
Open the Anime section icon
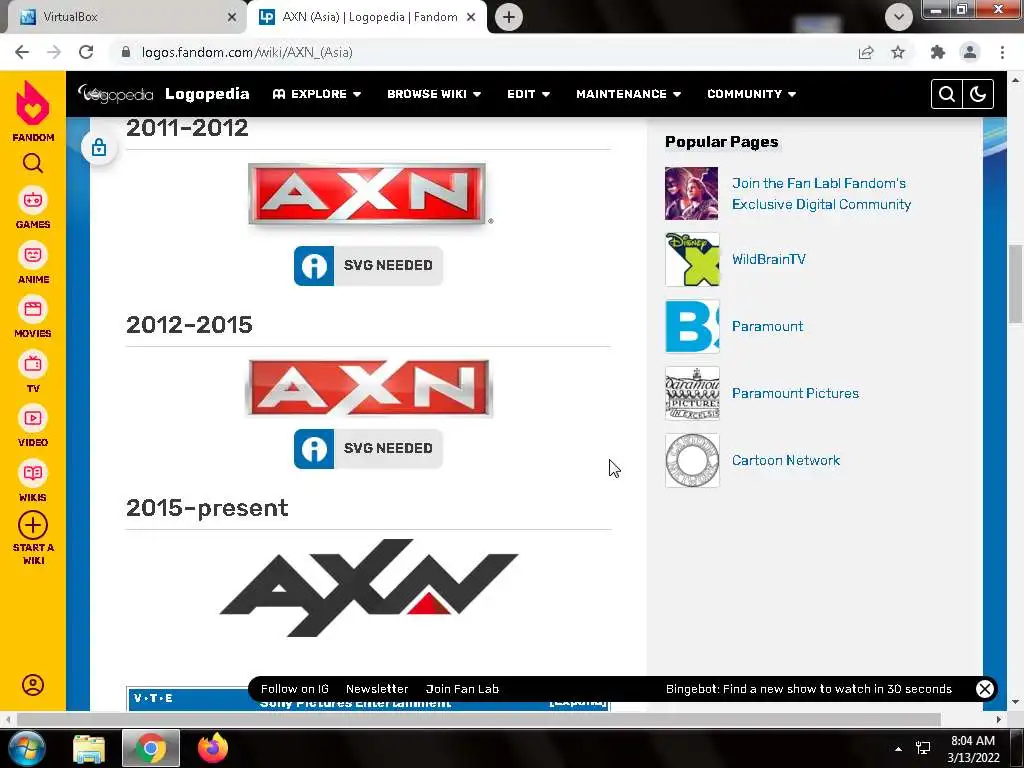pos(33,255)
